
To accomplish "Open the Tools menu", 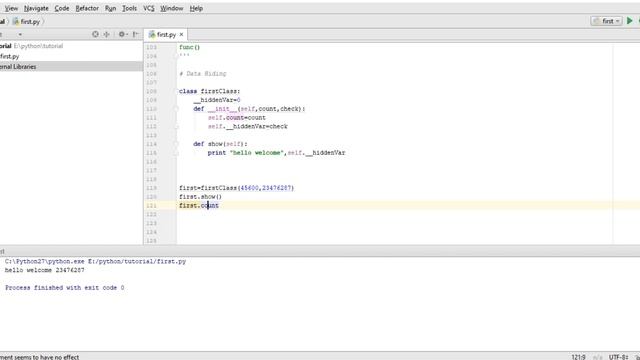I will pyautogui.click(x=129, y=8).
